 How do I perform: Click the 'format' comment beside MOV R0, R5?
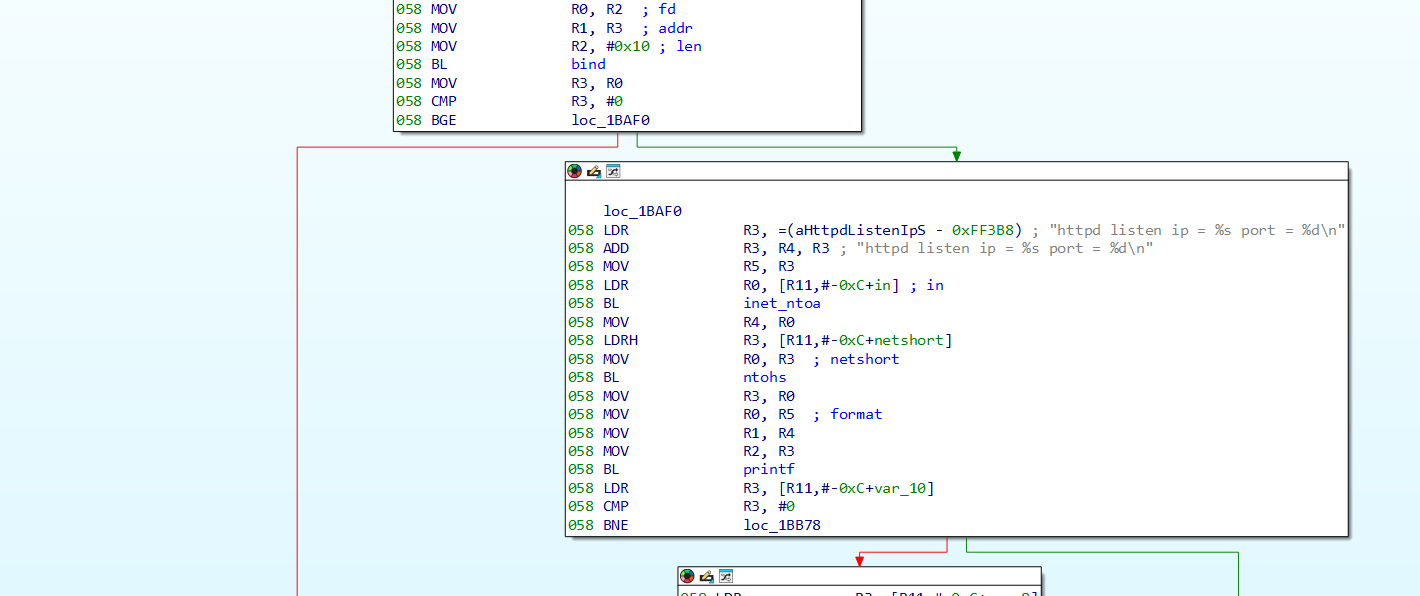856,414
